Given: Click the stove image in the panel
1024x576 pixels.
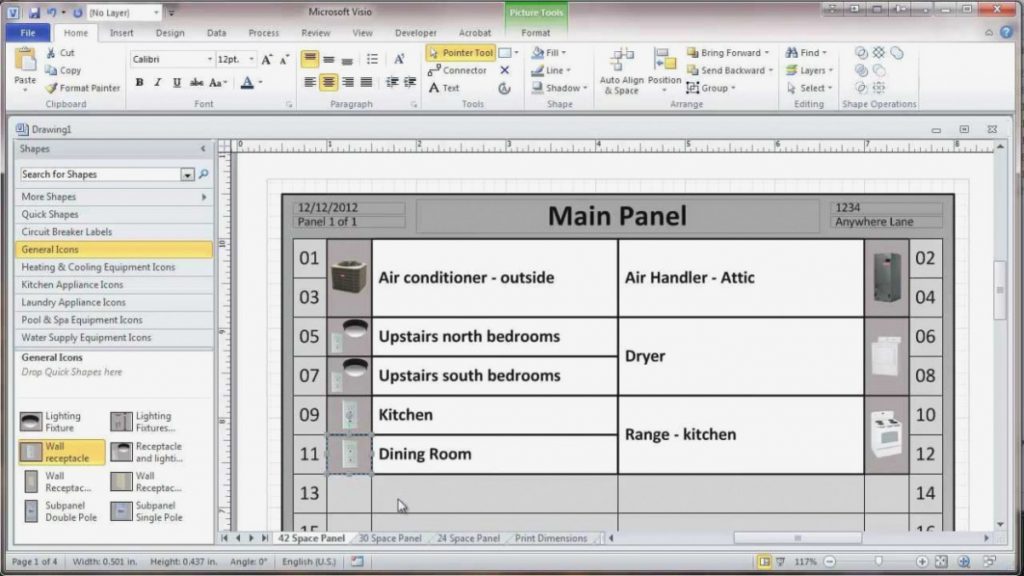Looking at the screenshot, I should point(885,434).
